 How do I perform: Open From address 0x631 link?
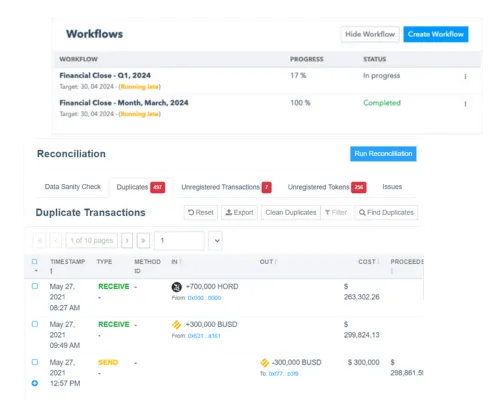click(204, 336)
